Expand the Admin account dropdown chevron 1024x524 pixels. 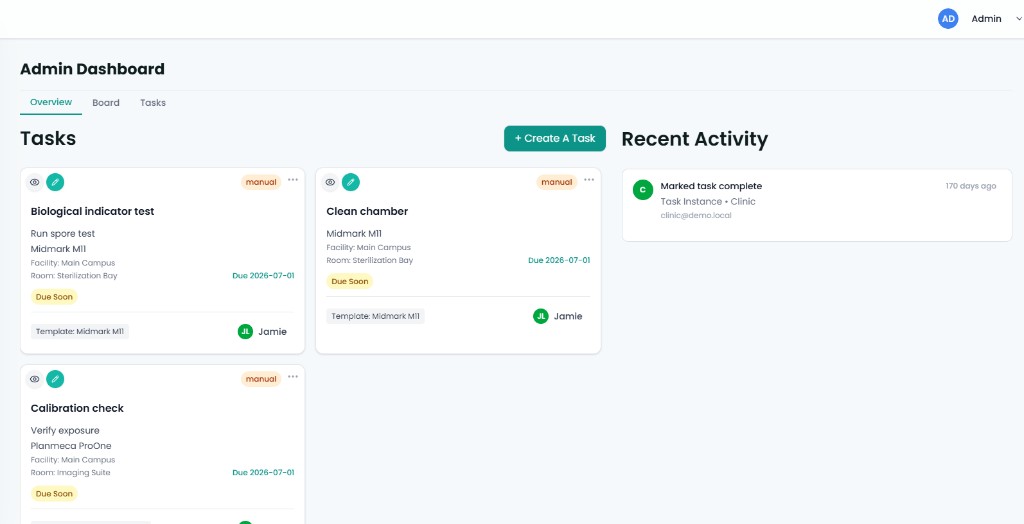1019,19
